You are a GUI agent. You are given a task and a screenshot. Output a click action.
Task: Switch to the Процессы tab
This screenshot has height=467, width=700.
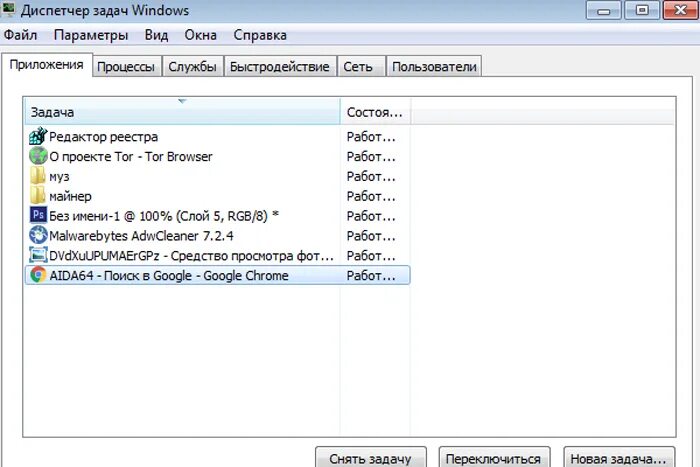click(126, 67)
